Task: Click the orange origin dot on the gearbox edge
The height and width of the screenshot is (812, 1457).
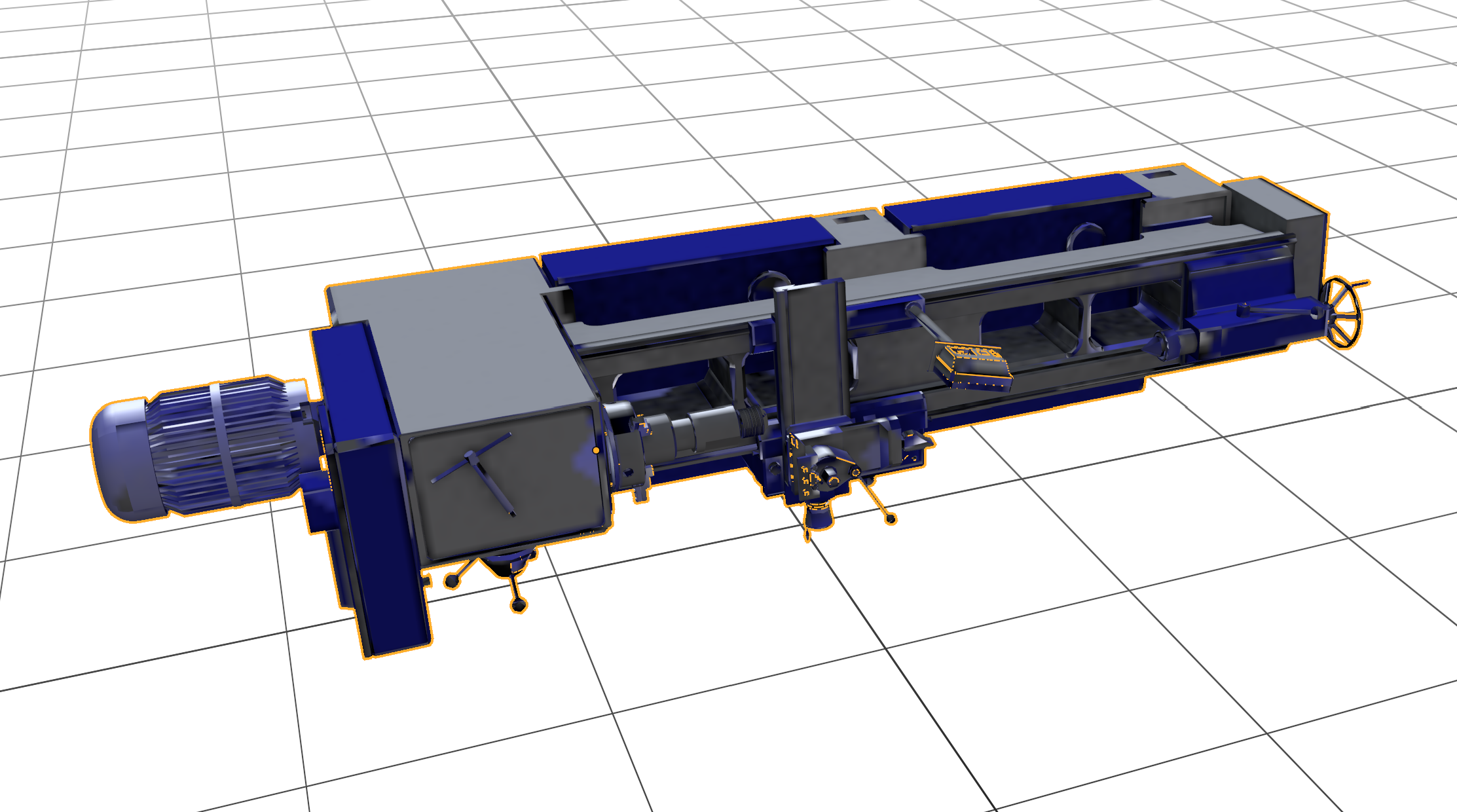Action: click(596, 451)
